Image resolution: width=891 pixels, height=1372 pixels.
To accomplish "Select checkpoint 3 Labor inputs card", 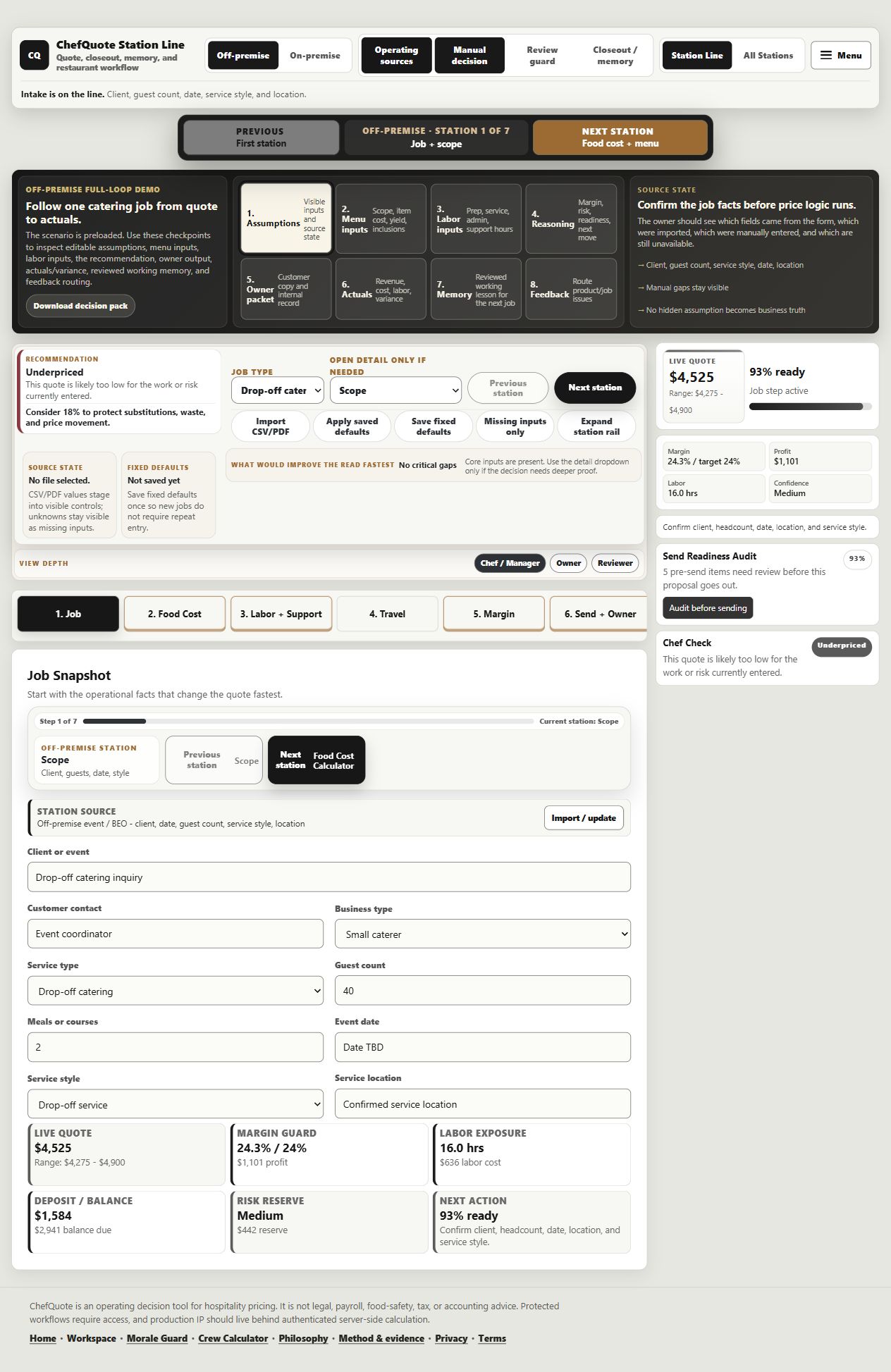I will 476,218.
